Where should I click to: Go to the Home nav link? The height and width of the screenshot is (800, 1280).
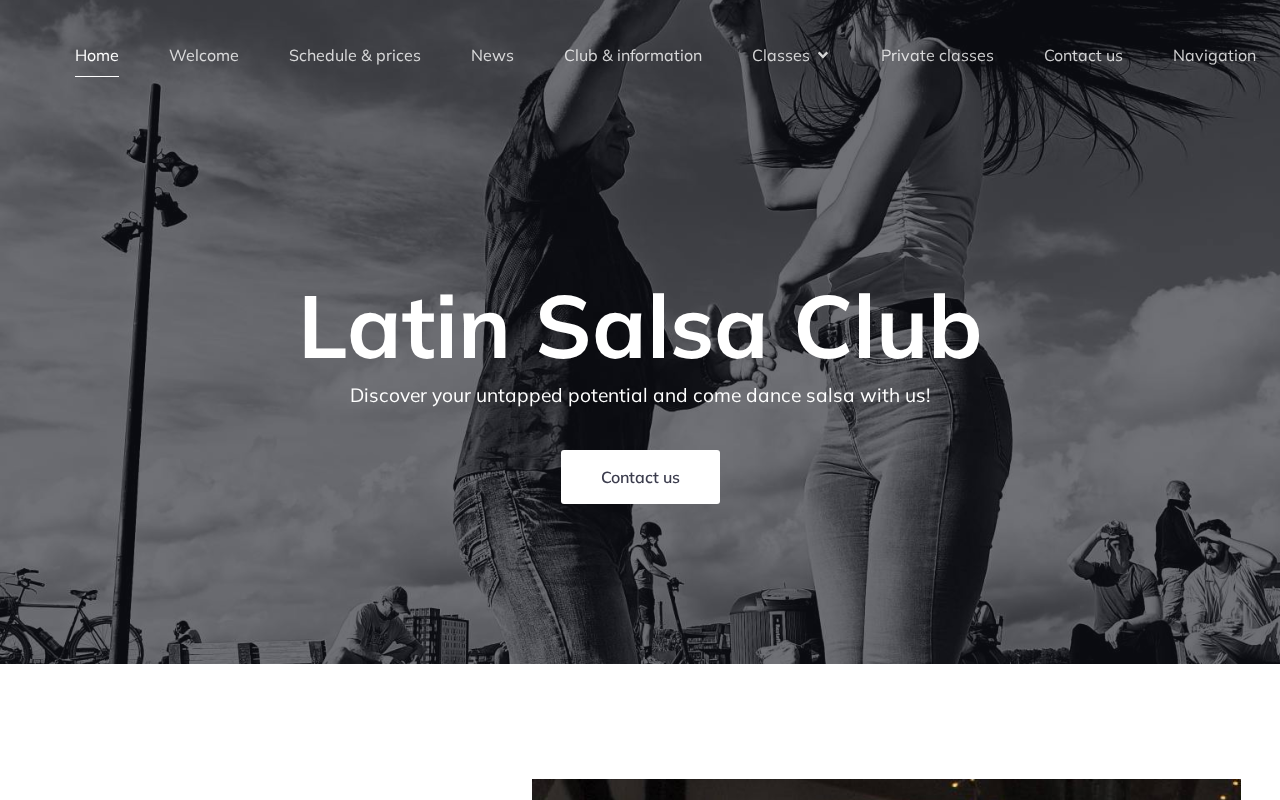tap(97, 55)
